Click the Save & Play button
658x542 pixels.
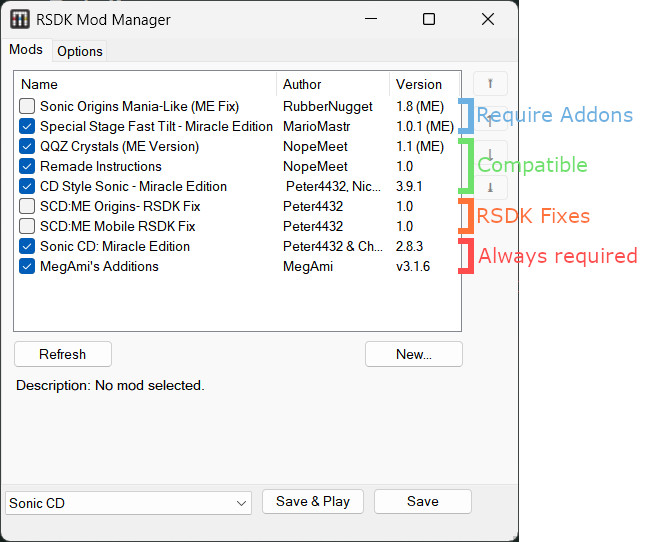pos(313,502)
